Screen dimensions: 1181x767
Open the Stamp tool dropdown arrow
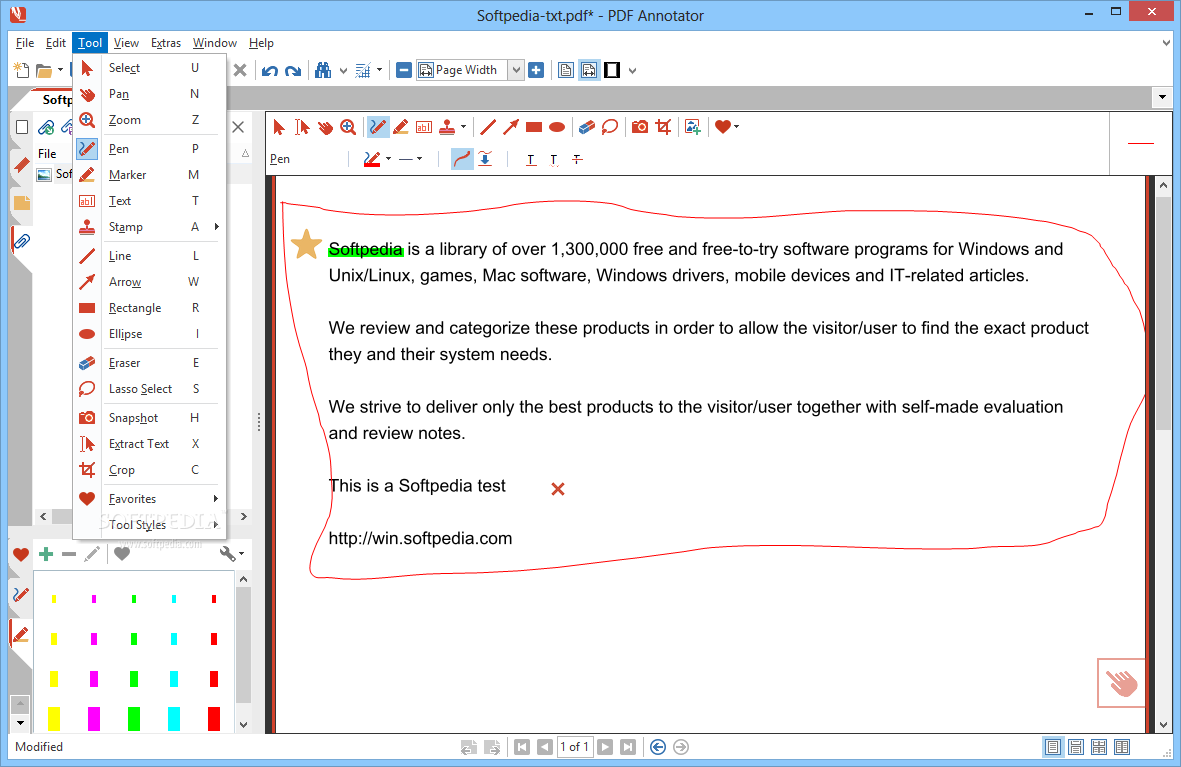[463, 127]
